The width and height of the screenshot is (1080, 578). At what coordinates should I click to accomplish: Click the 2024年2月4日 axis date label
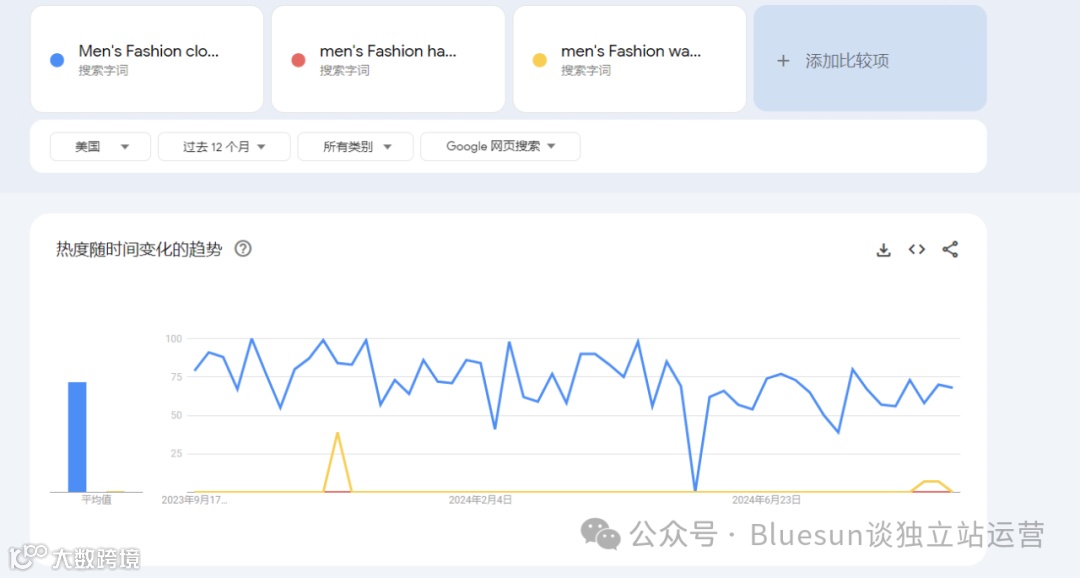click(480, 500)
